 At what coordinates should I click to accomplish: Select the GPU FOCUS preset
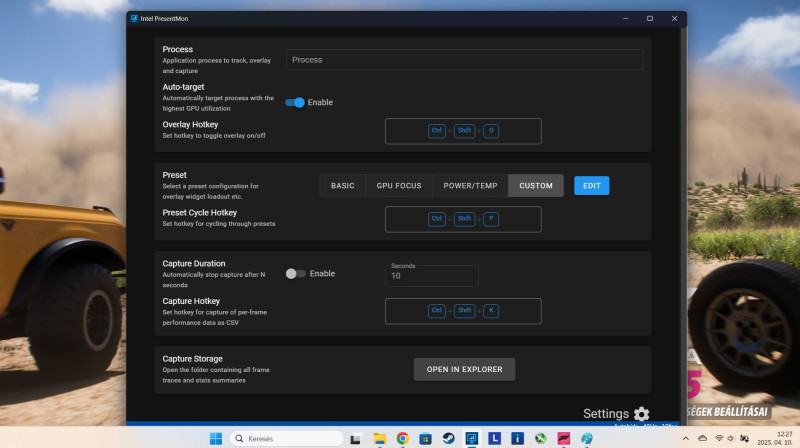(x=399, y=186)
